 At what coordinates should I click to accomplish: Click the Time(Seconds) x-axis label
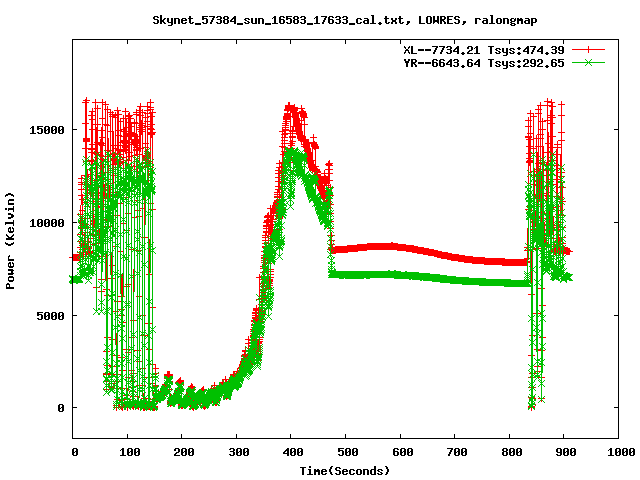click(345, 471)
